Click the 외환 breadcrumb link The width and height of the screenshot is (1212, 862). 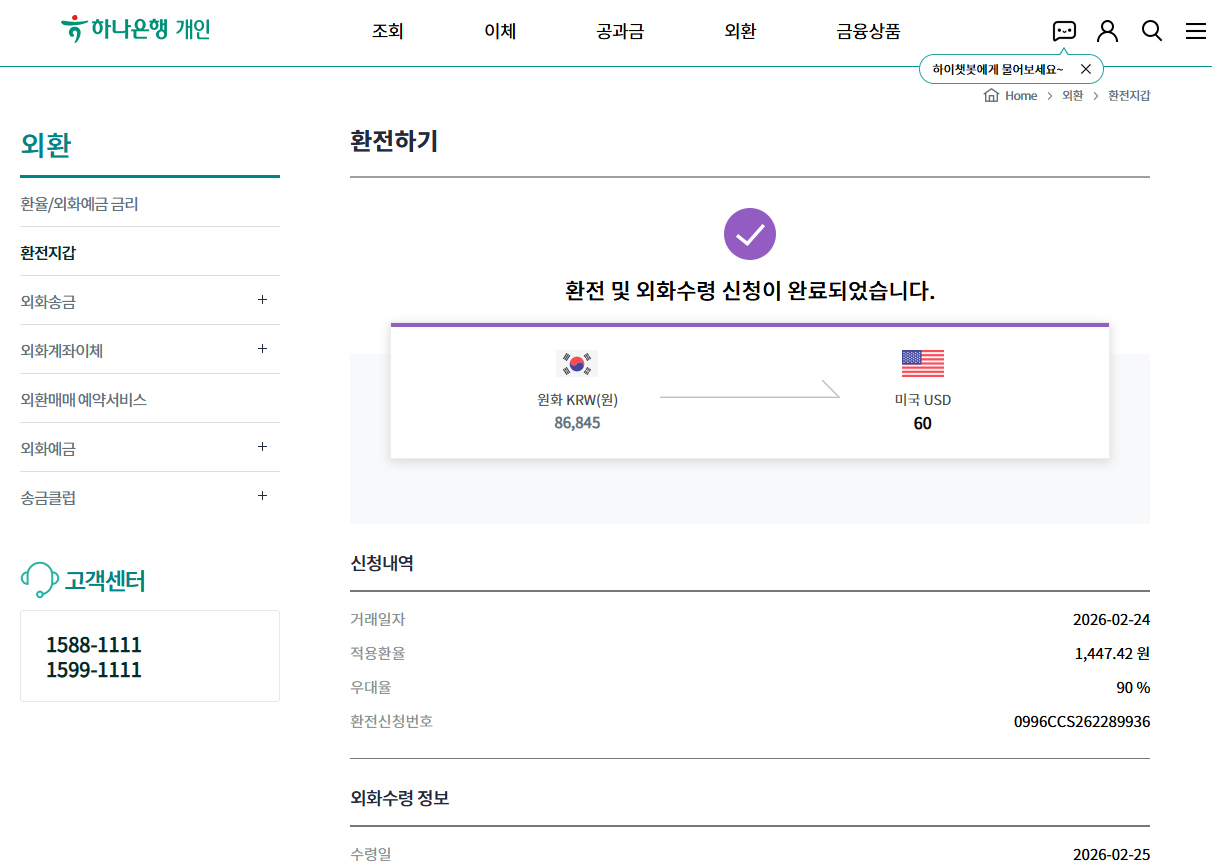click(1072, 96)
